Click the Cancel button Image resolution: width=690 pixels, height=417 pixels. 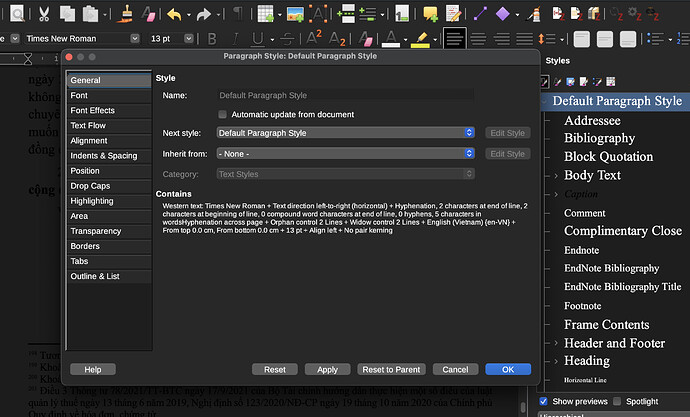(x=455, y=369)
